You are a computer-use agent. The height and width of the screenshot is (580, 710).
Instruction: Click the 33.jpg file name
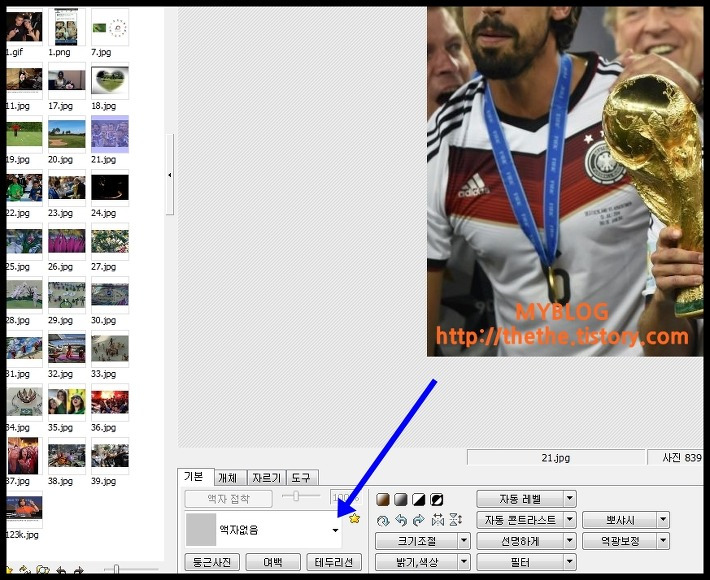pos(104,374)
